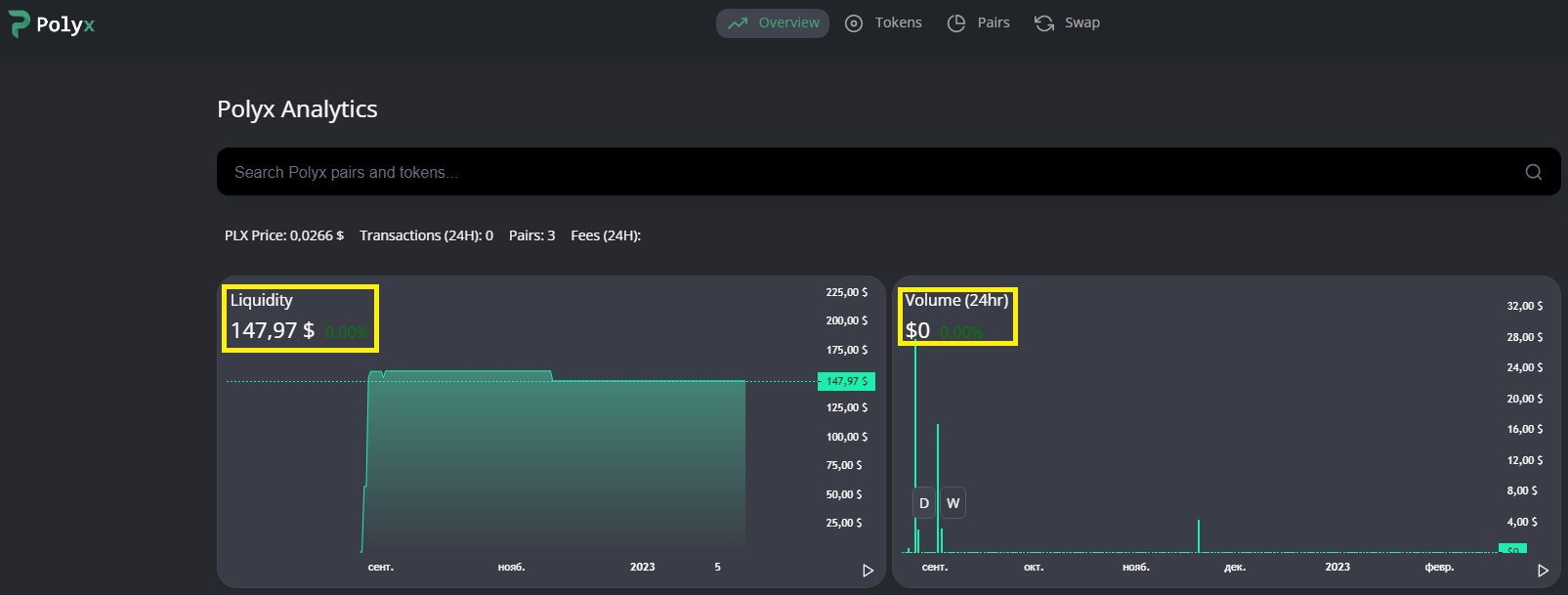Go to the Swap tab
This screenshot has height=595, width=1568.
pos(1081,23)
